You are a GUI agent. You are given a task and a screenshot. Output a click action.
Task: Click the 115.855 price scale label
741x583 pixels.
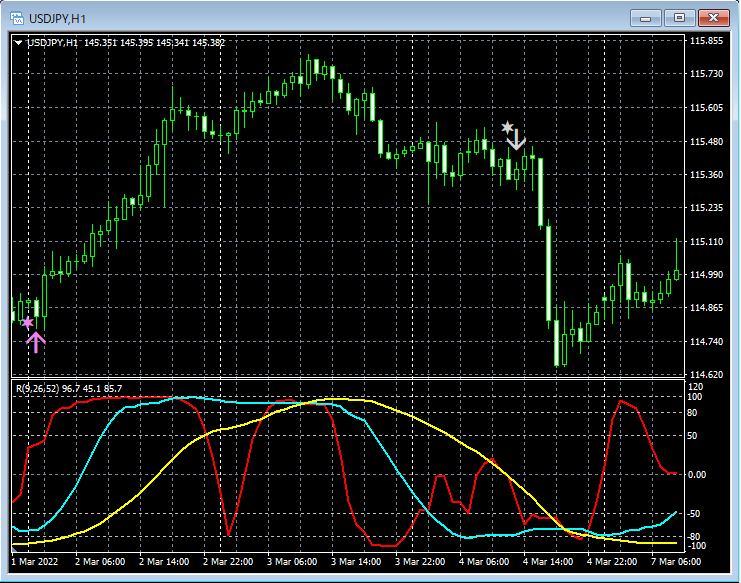coord(707,41)
